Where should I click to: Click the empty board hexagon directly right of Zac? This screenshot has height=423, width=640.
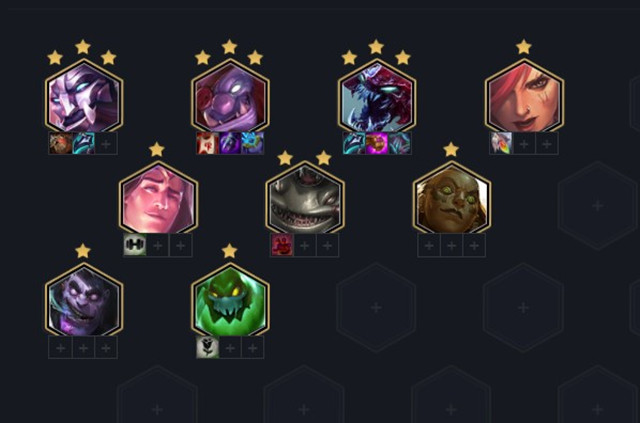pos(376,307)
